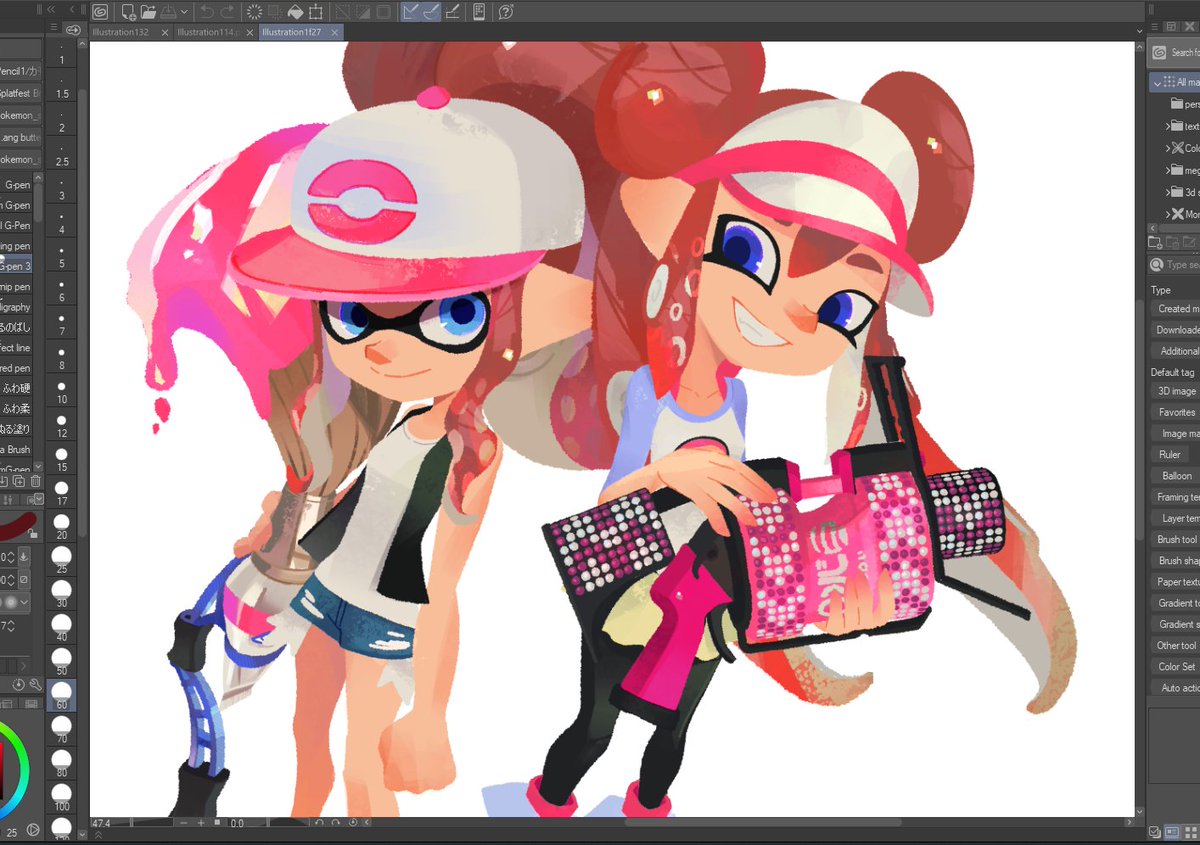Image resolution: width=1200 pixels, height=845 pixels.
Task: Switch to the Illustration132 tab
Action: click(121, 32)
